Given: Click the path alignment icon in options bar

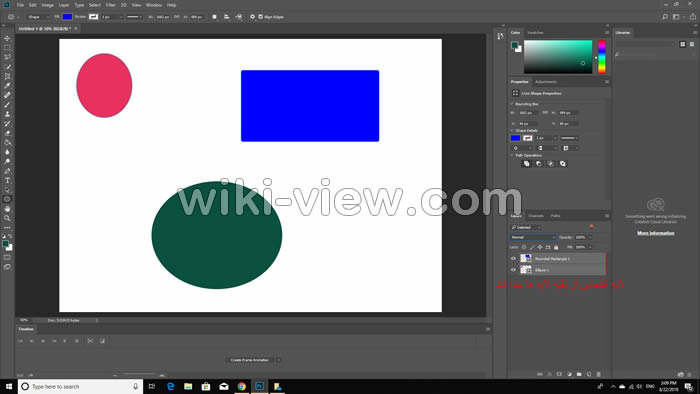Looking at the screenshot, I should pos(226,17).
